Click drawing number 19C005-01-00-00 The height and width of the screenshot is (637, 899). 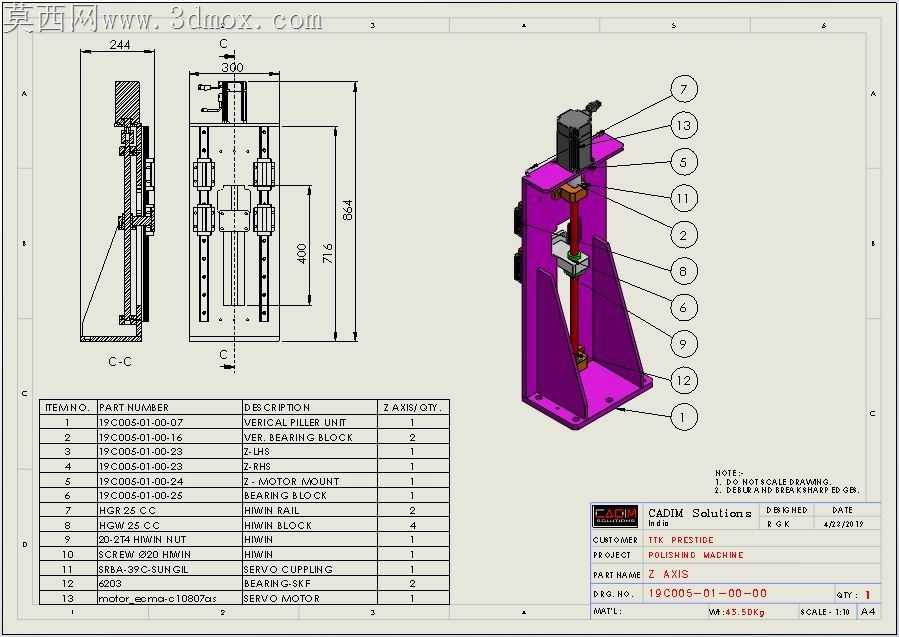coord(708,593)
